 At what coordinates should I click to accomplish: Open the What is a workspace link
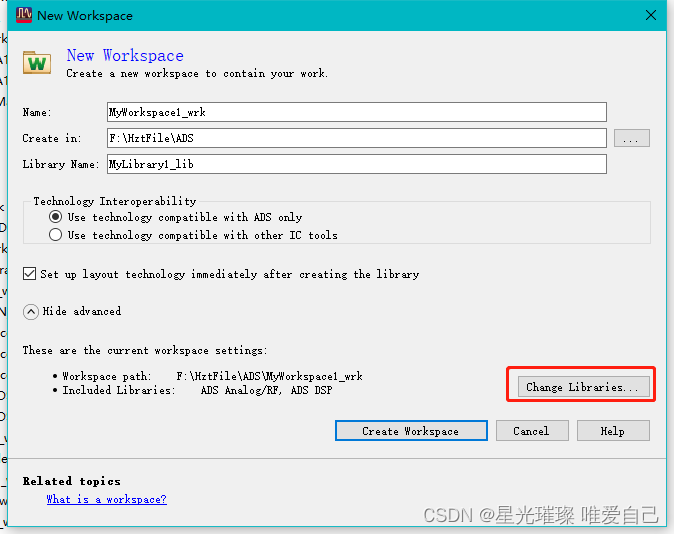point(106,499)
